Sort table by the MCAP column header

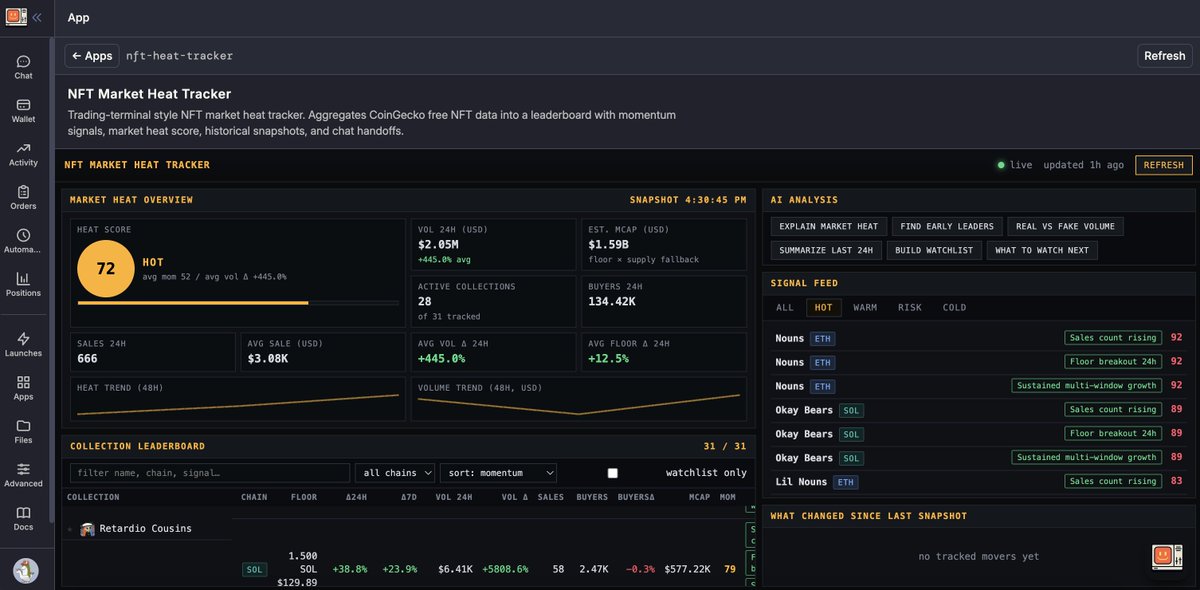click(x=700, y=497)
